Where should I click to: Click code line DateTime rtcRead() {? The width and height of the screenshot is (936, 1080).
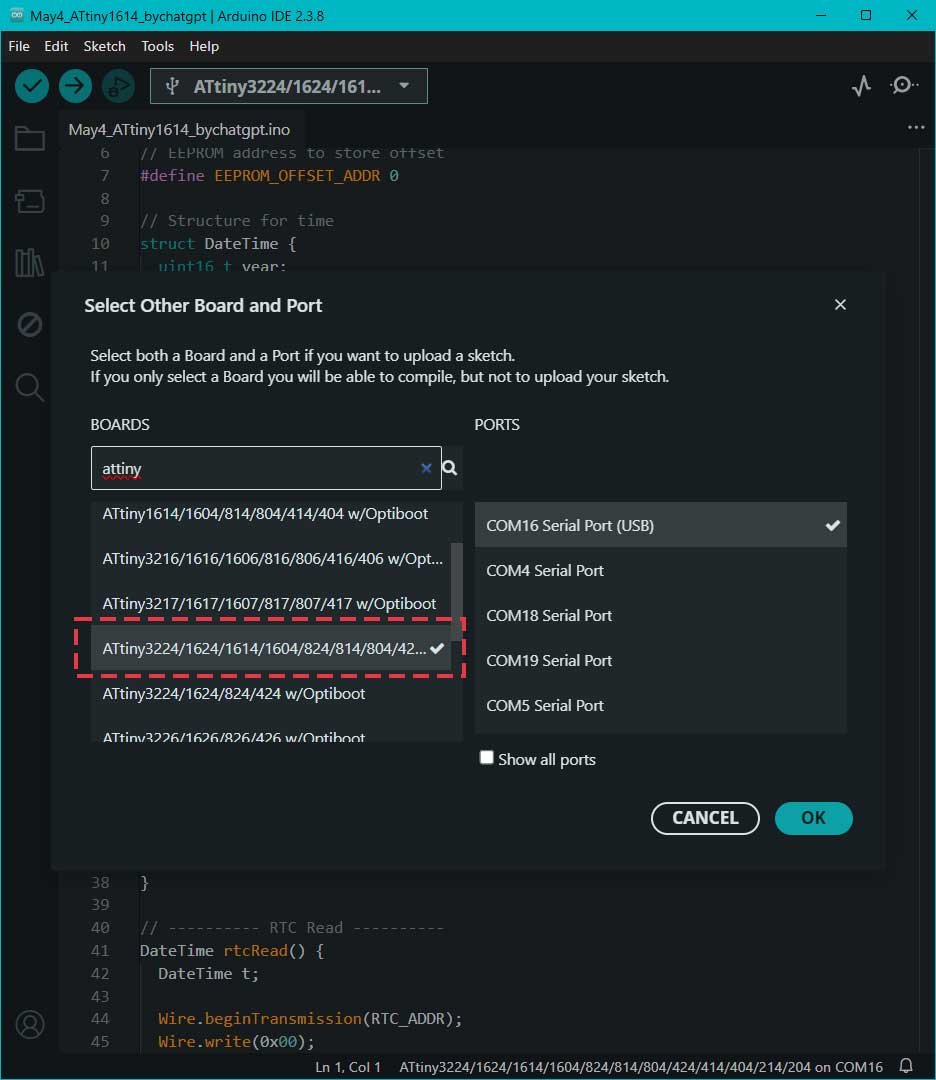(231, 951)
